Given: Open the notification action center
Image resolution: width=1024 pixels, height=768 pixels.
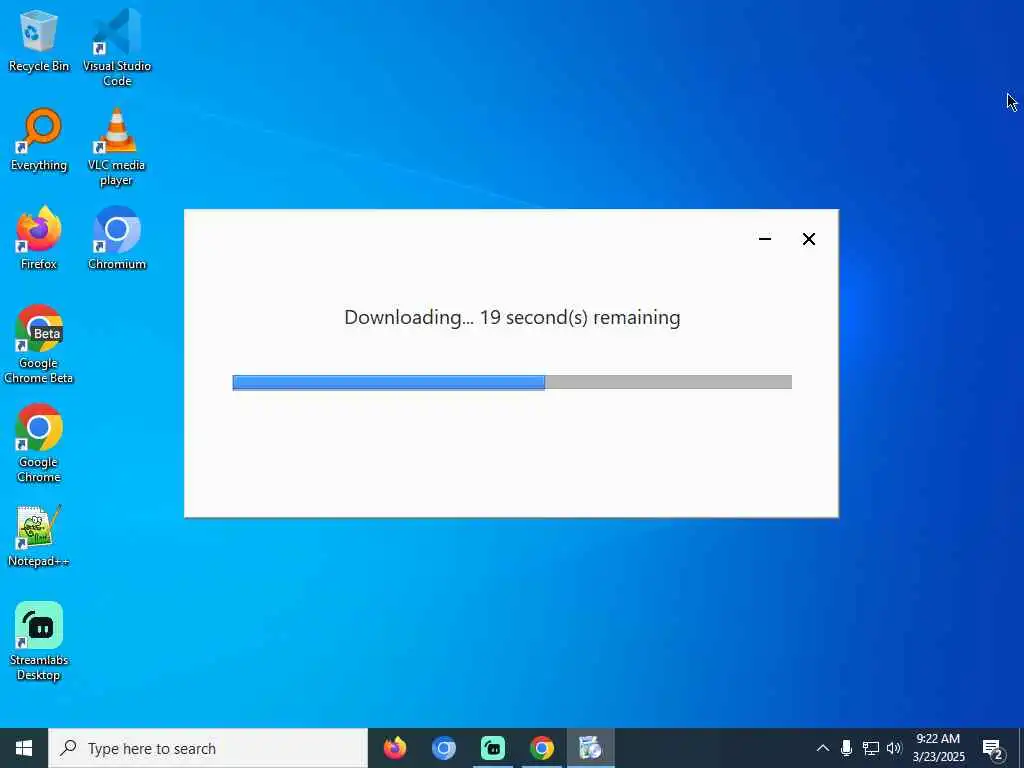Looking at the screenshot, I should tap(993, 749).
